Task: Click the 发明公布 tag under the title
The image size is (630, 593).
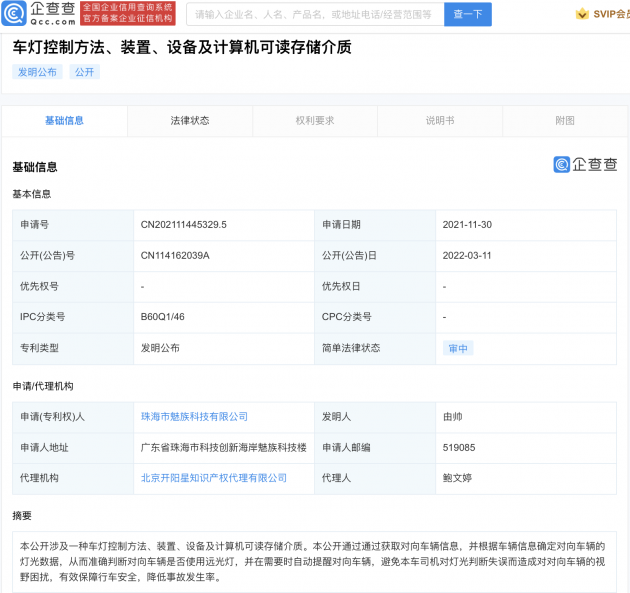Action: pos(37,72)
